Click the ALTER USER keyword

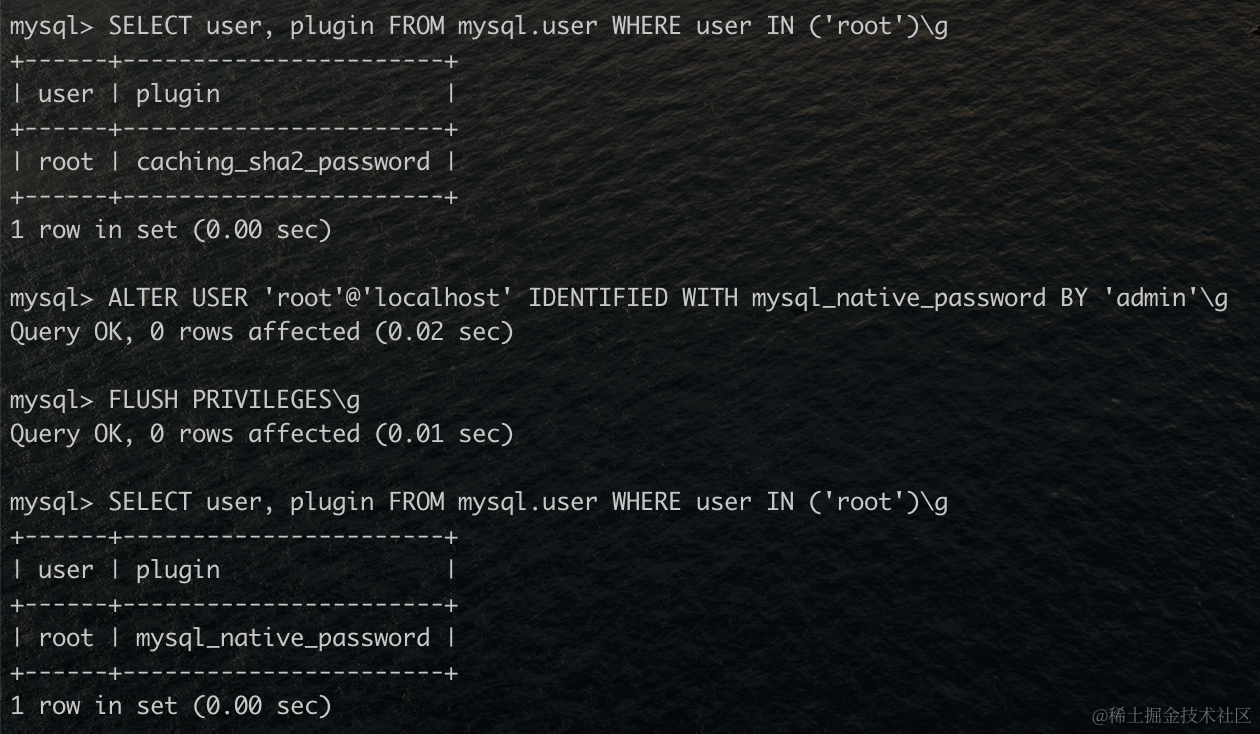tap(178, 298)
